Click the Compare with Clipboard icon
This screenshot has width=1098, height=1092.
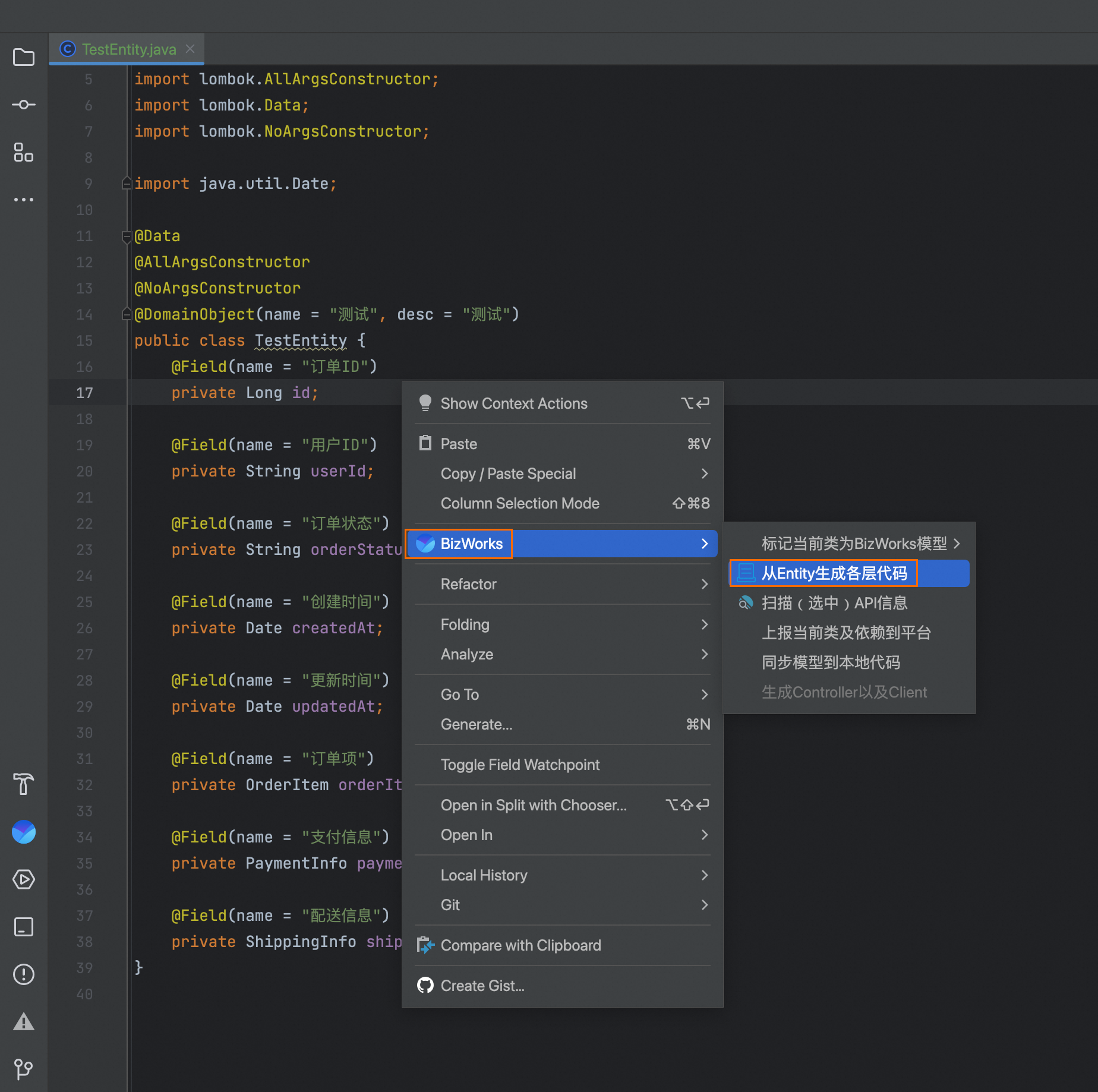point(425,945)
